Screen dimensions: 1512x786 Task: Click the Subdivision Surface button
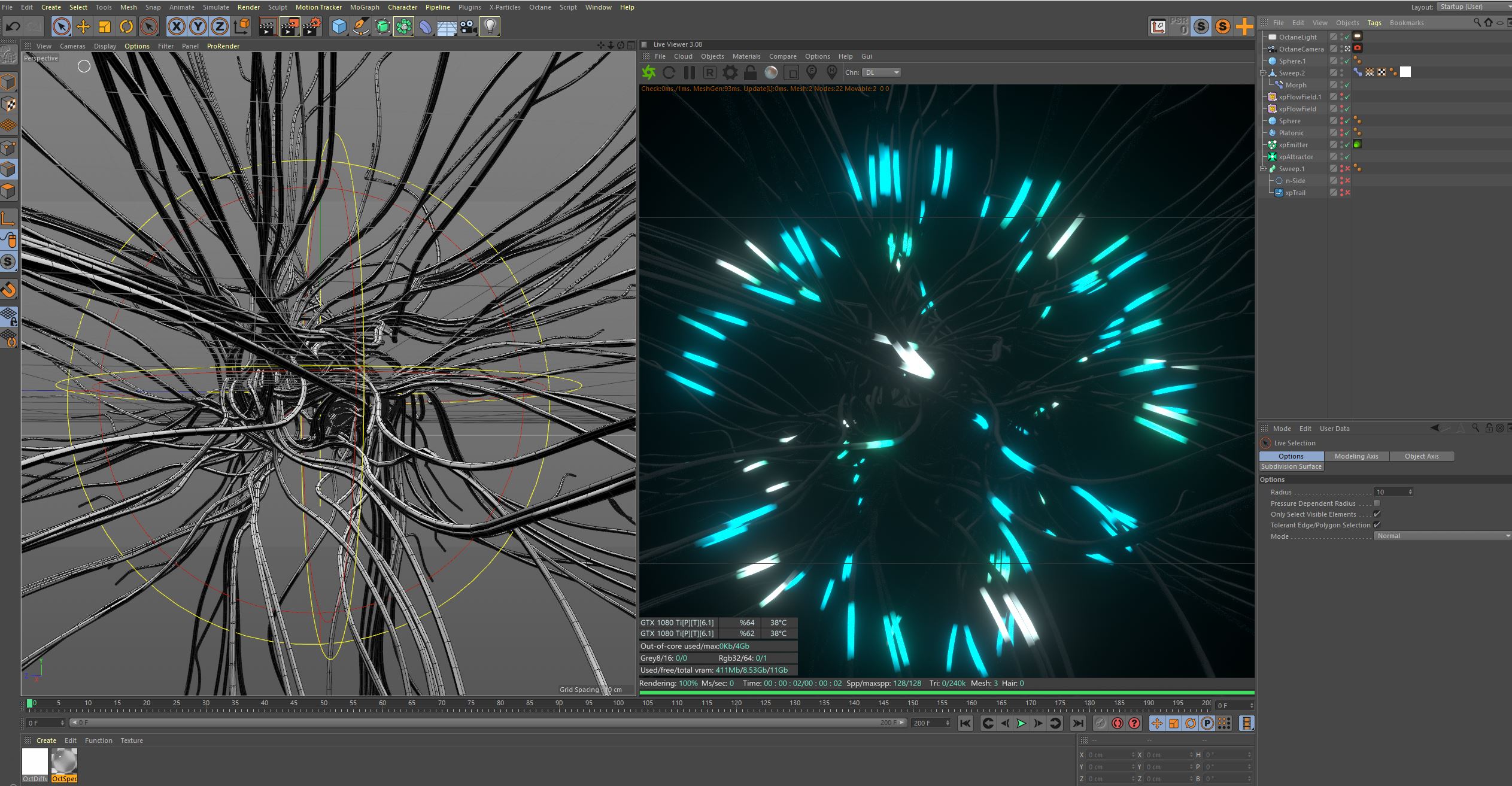pyautogui.click(x=1291, y=466)
